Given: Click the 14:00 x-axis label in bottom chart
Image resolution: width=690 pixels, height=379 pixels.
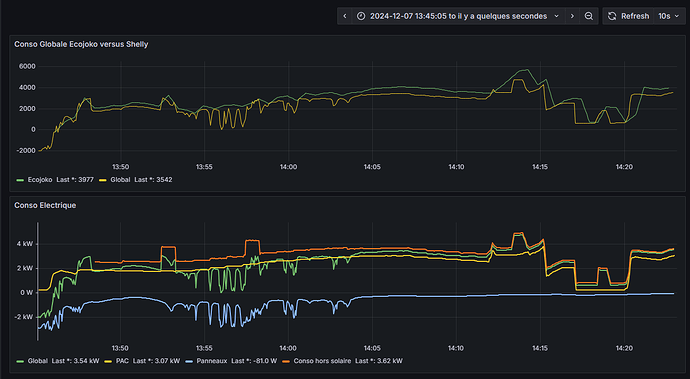Looking at the screenshot, I should coord(288,348).
